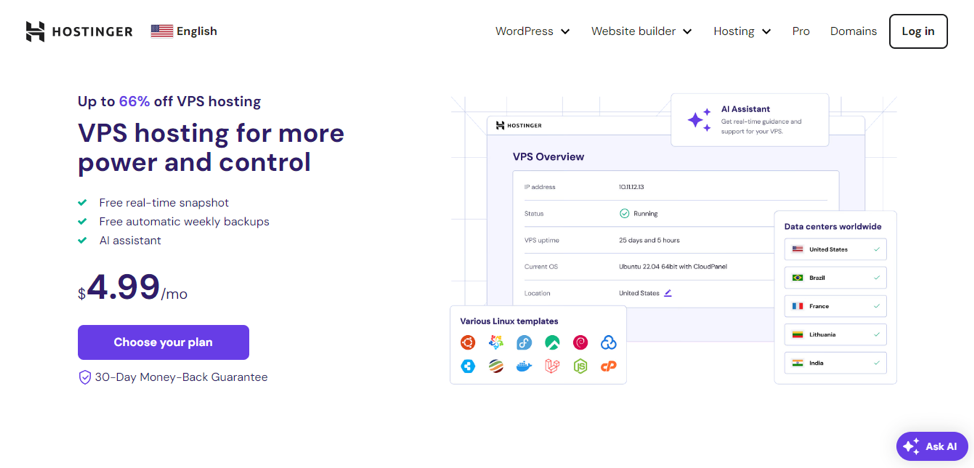Click the edit pencil next to Location
The height and width of the screenshot is (468, 974).
point(668,293)
